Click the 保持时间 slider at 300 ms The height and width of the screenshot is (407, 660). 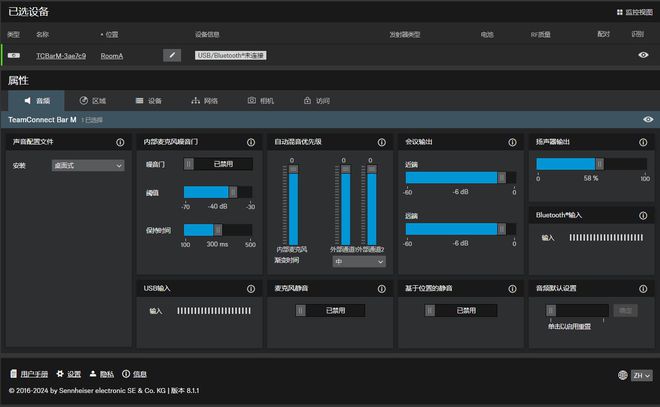218,230
